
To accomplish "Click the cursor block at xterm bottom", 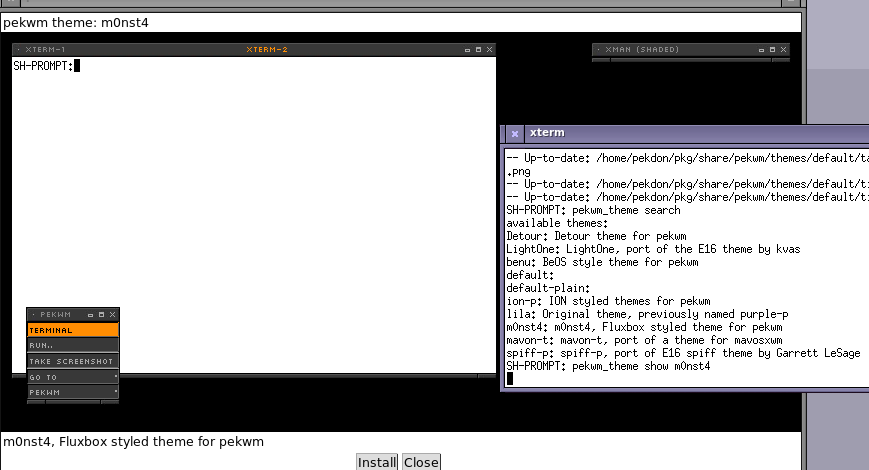I will tap(510, 379).
